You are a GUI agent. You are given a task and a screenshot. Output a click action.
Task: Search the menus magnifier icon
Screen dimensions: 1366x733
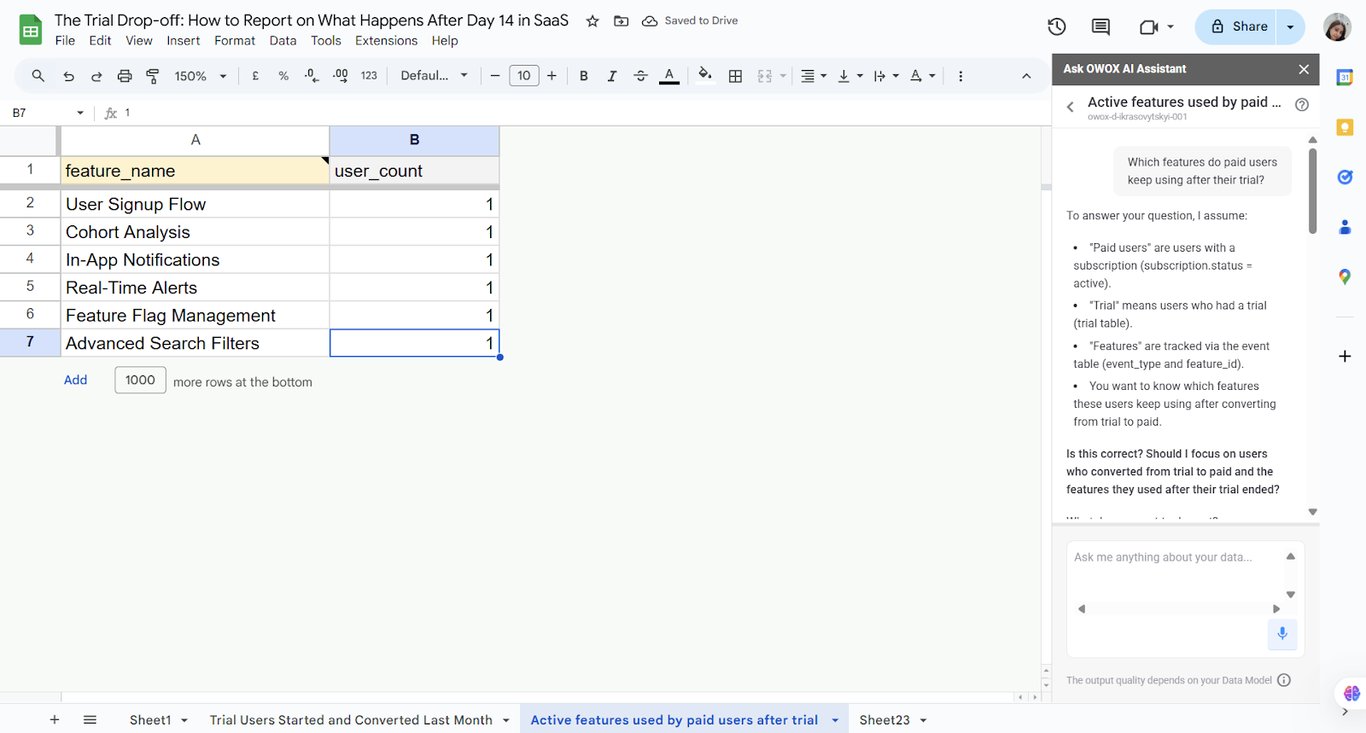[38, 76]
